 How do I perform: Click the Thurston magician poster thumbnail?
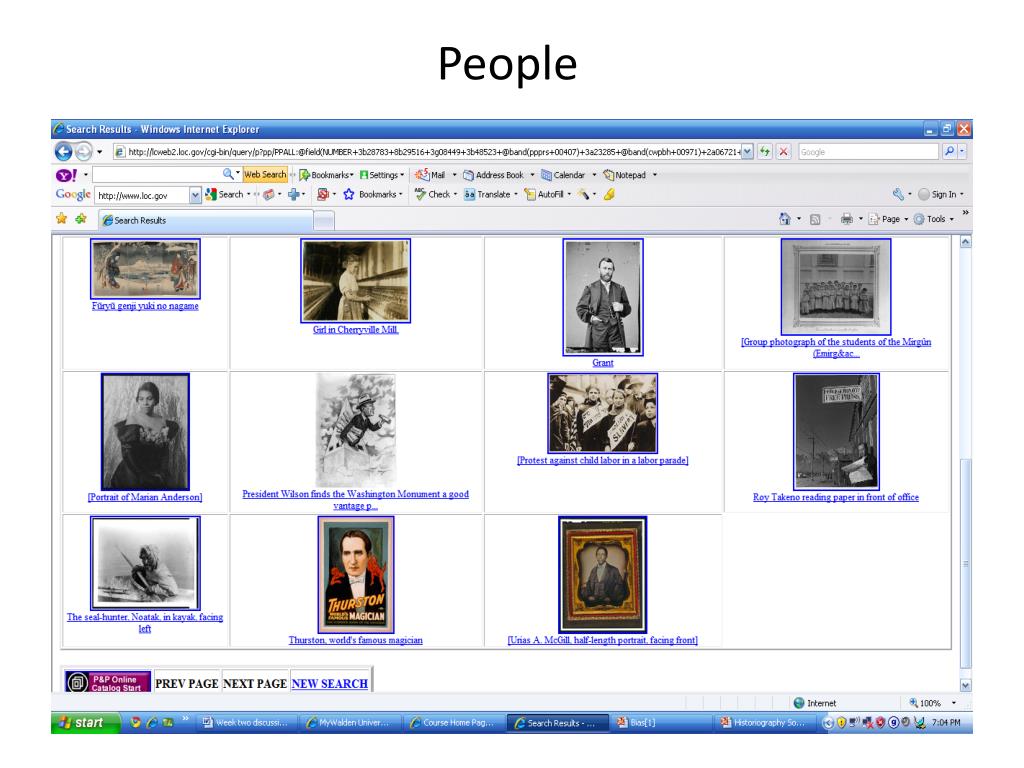pyautogui.click(x=356, y=575)
